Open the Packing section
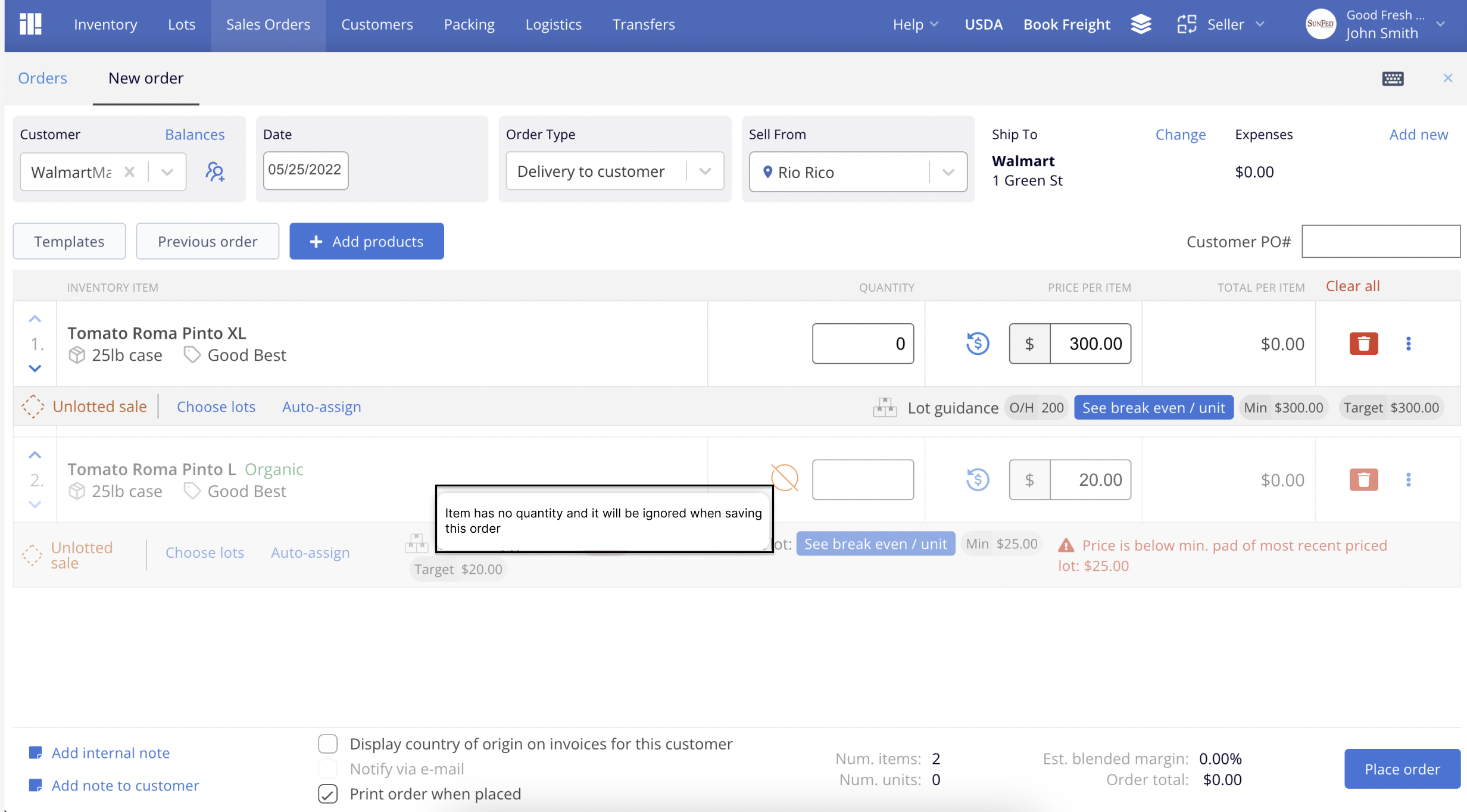 [469, 24]
